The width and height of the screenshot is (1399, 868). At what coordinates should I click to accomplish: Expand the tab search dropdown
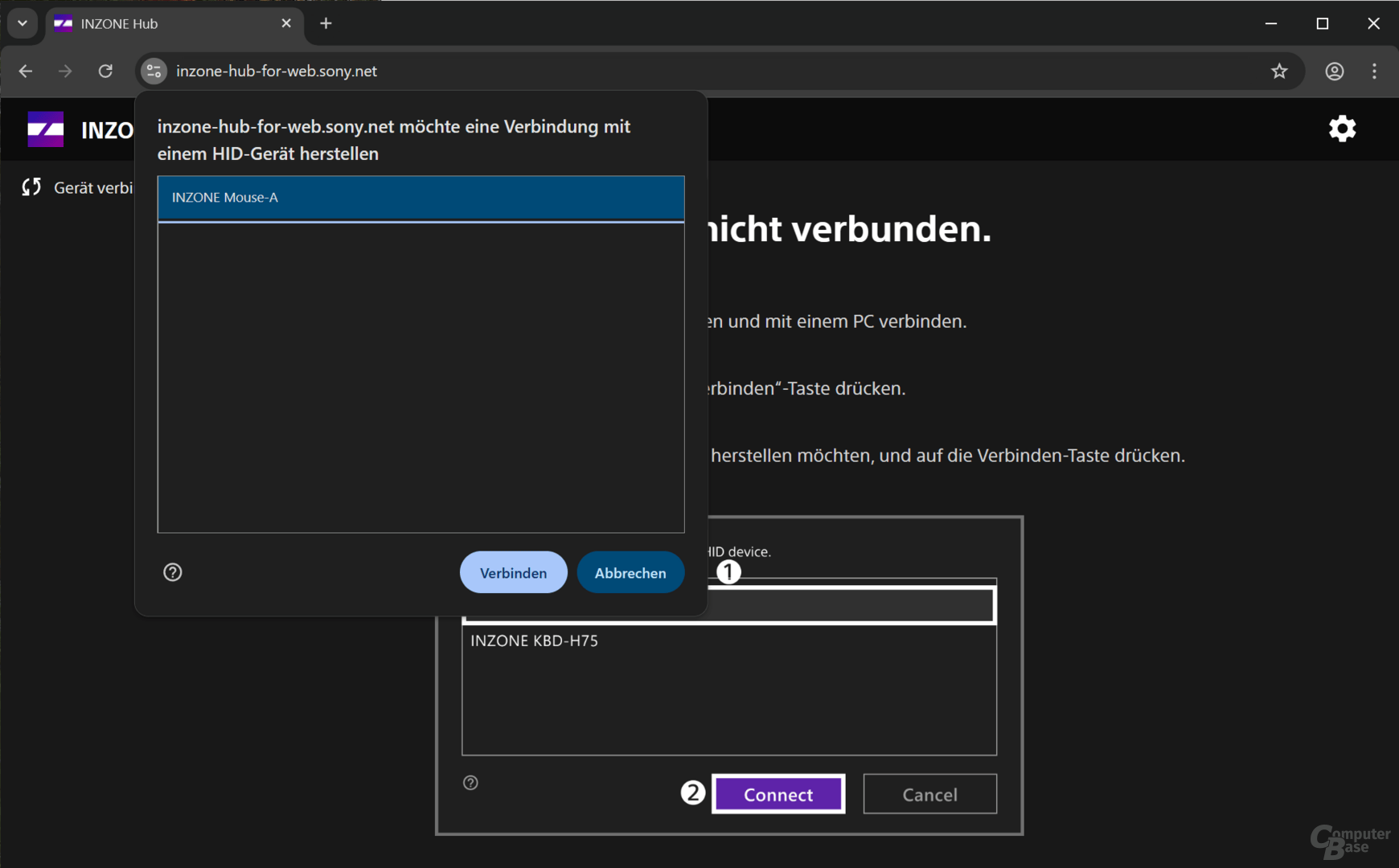(x=23, y=23)
